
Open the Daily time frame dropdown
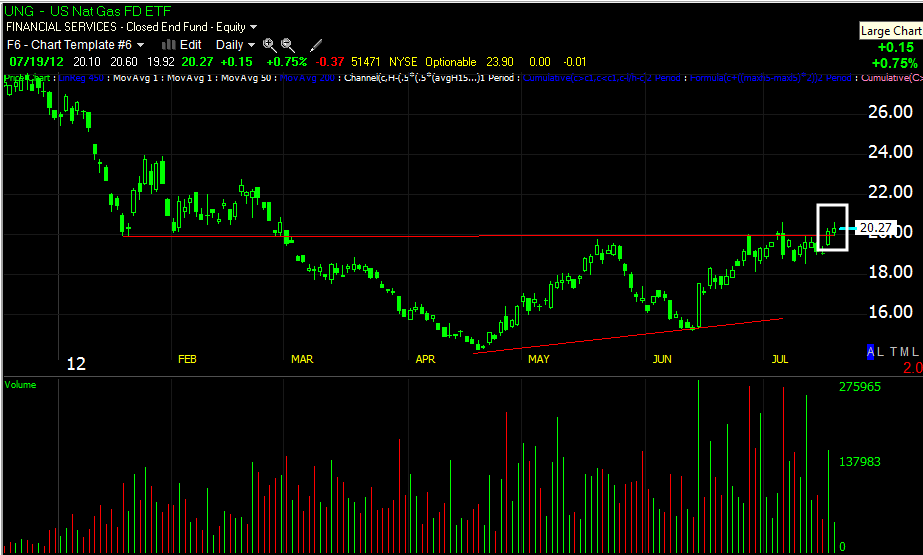click(235, 45)
